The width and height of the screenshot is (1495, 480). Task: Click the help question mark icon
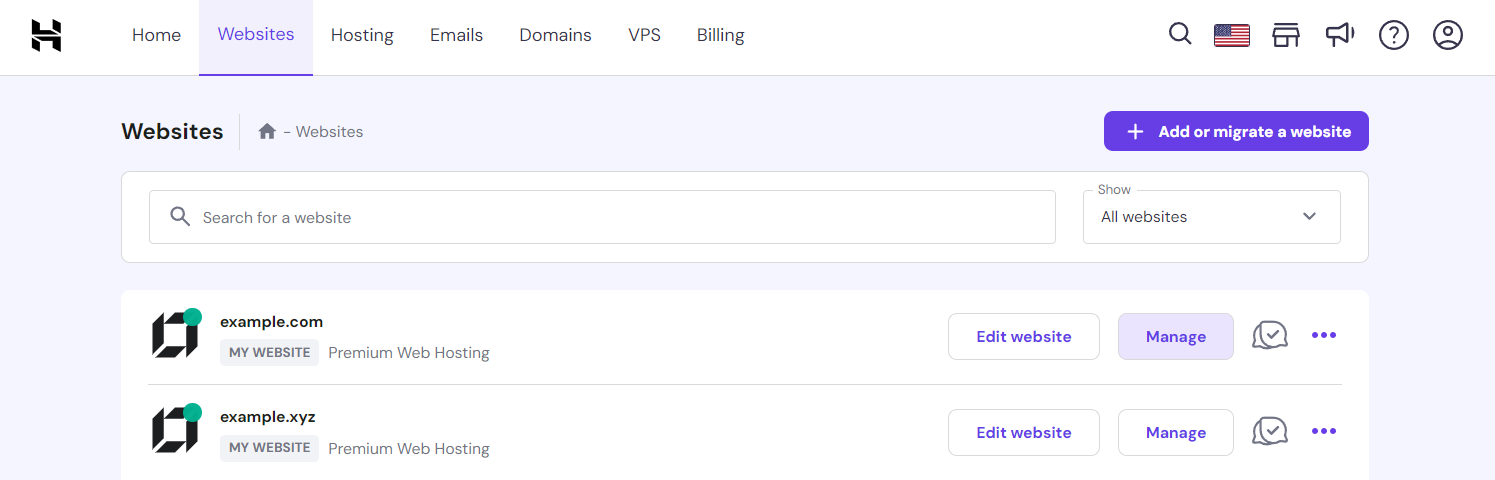[1394, 36]
